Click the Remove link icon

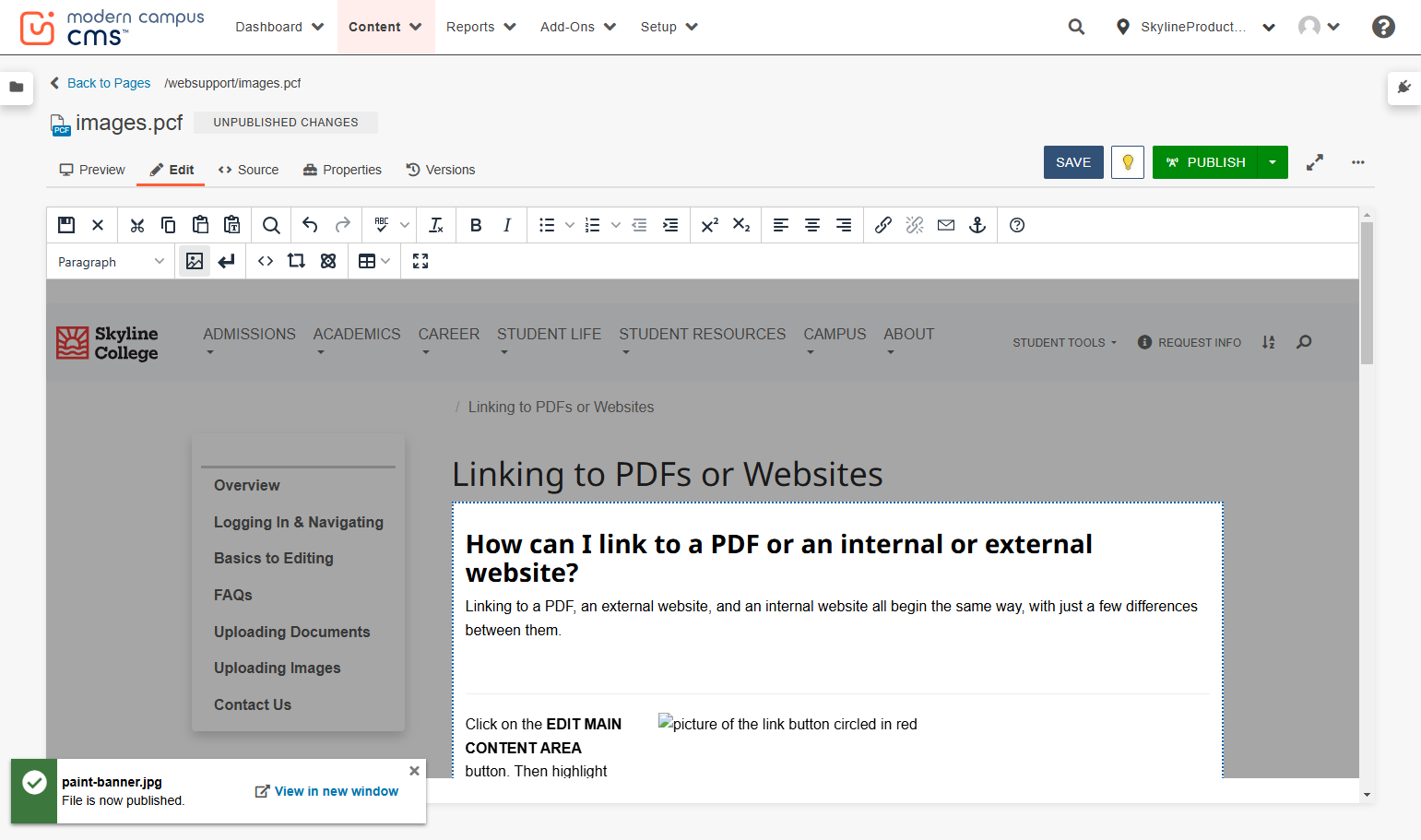915,225
